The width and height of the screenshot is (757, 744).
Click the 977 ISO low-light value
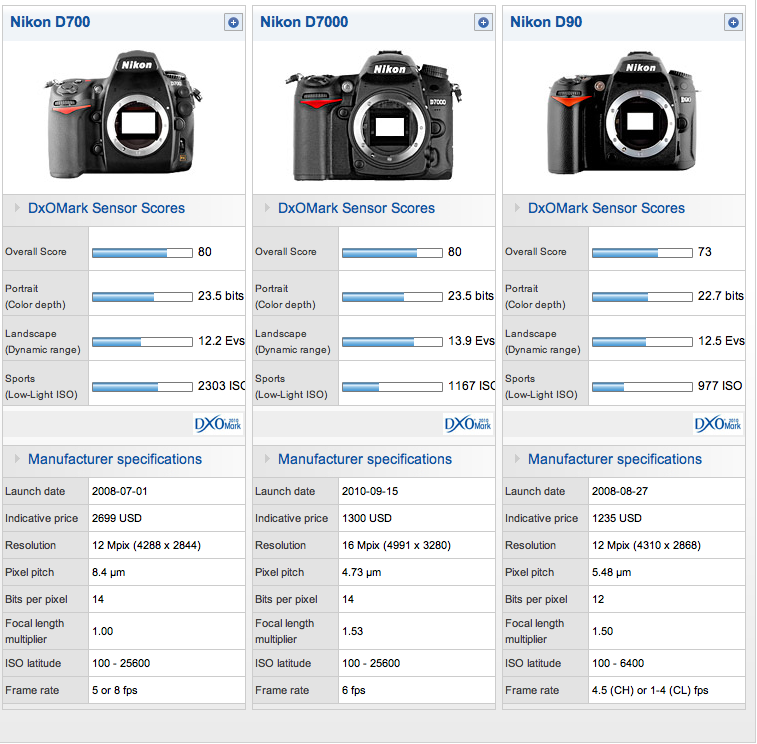click(x=720, y=386)
